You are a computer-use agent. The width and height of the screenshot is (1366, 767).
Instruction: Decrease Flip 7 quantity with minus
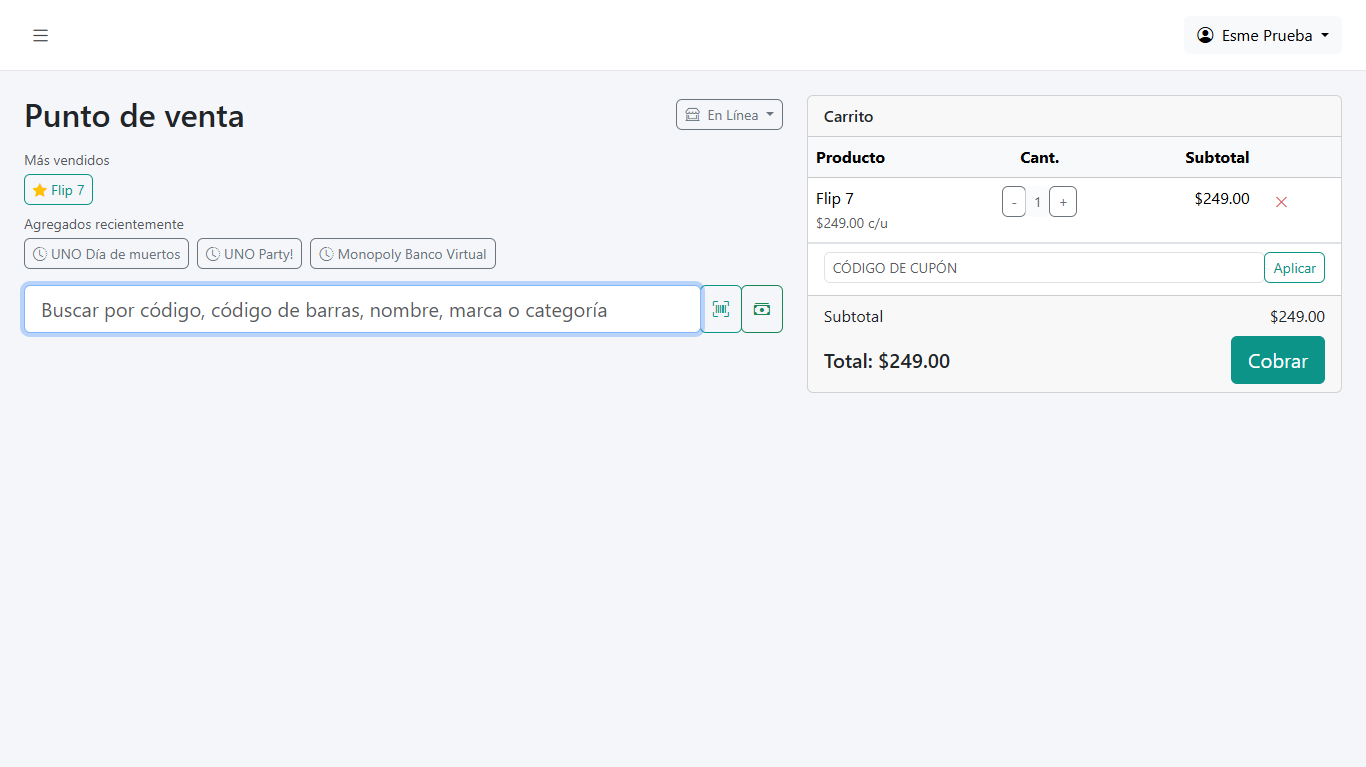[1014, 202]
